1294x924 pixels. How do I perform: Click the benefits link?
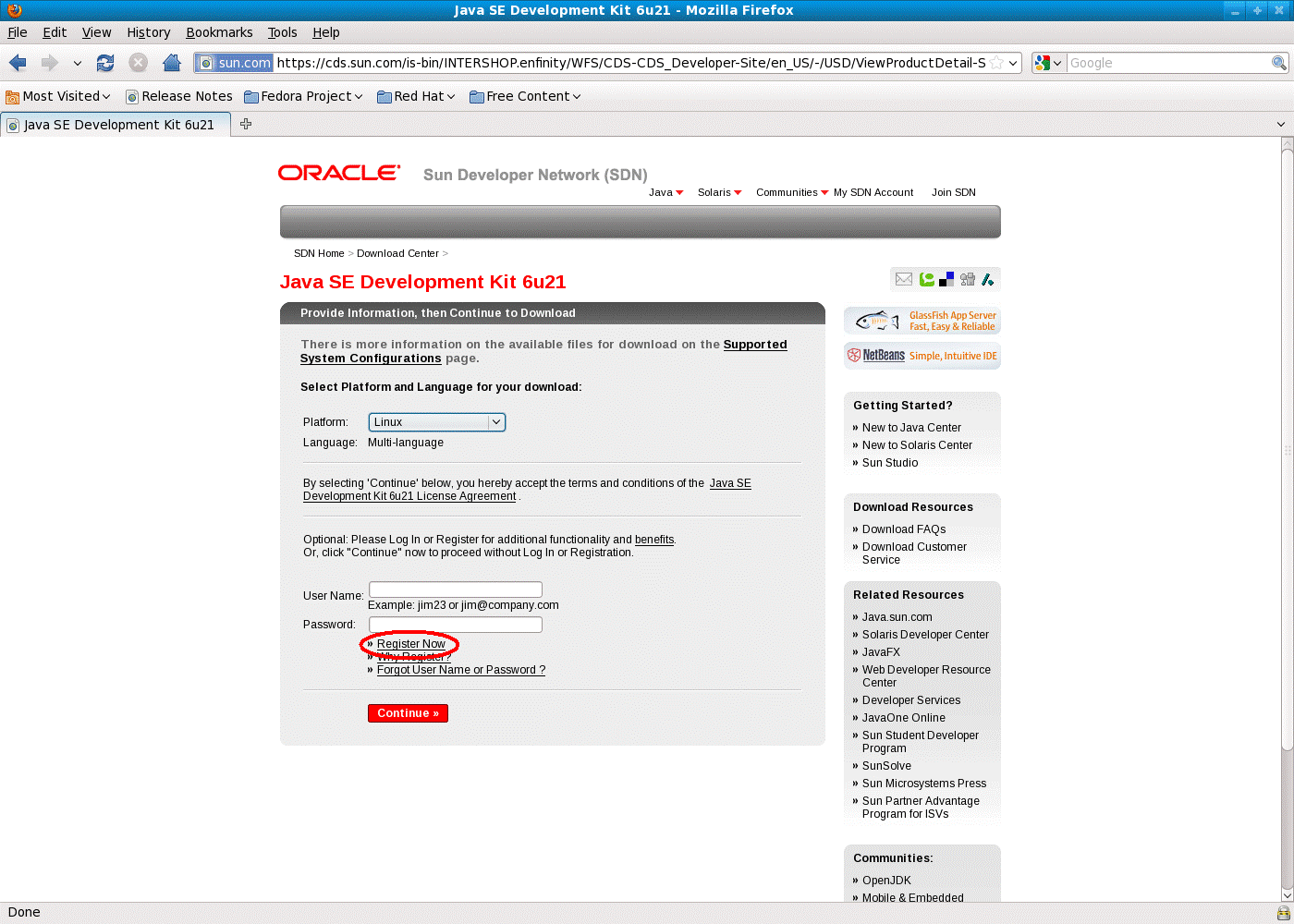tap(654, 540)
